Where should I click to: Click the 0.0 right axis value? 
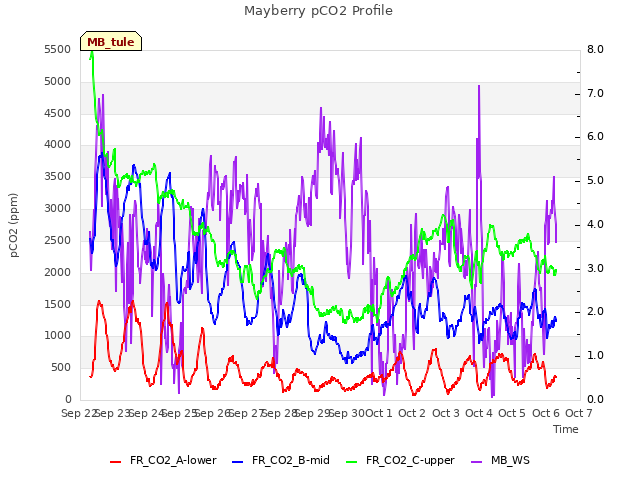(595, 399)
